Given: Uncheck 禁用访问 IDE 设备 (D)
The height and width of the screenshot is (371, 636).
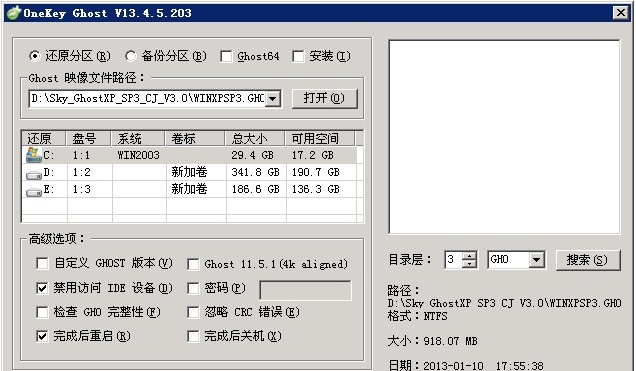Looking at the screenshot, I should [x=42, y=288].
